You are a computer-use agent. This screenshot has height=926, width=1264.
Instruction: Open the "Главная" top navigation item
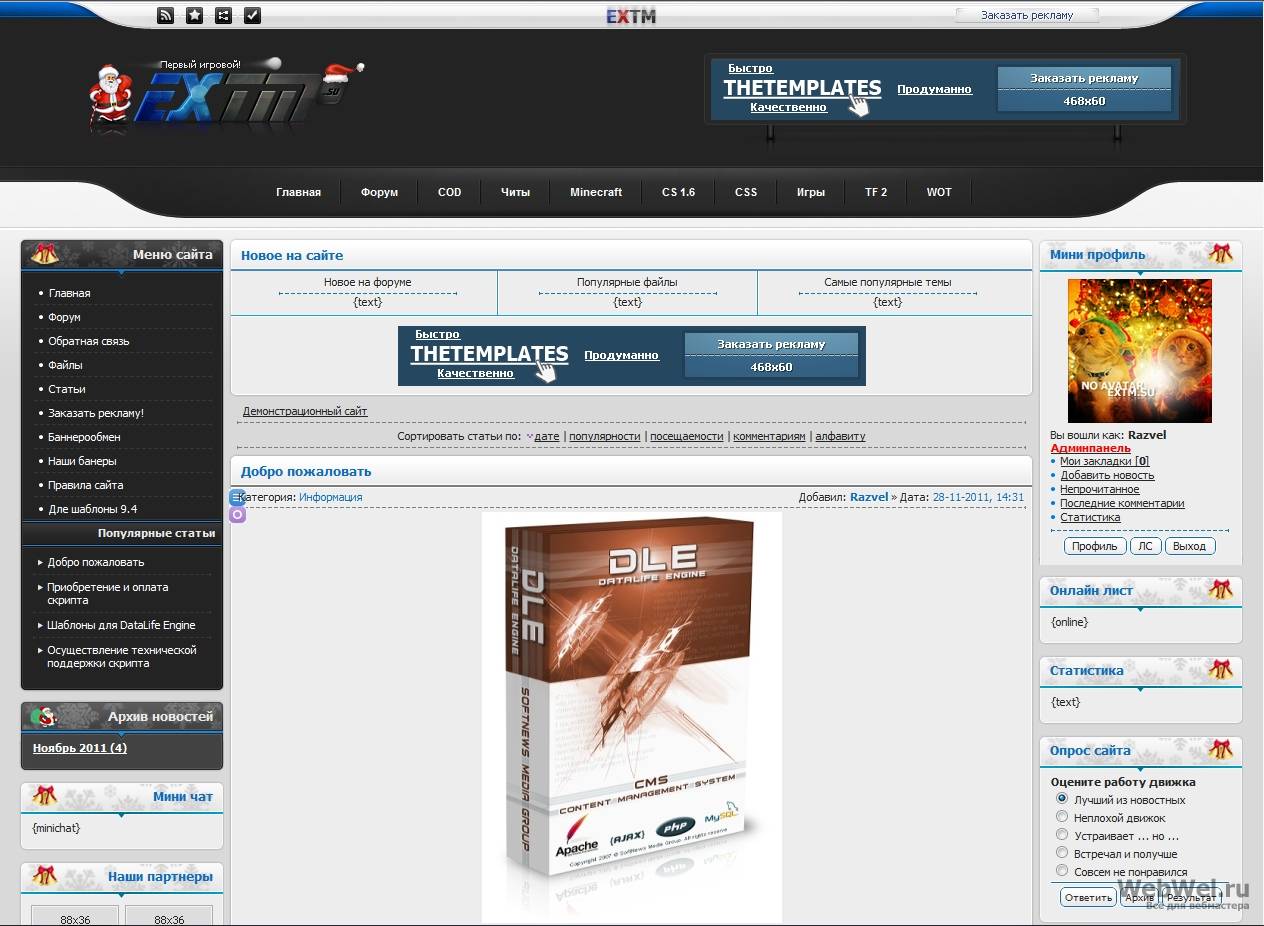[298, 192]
